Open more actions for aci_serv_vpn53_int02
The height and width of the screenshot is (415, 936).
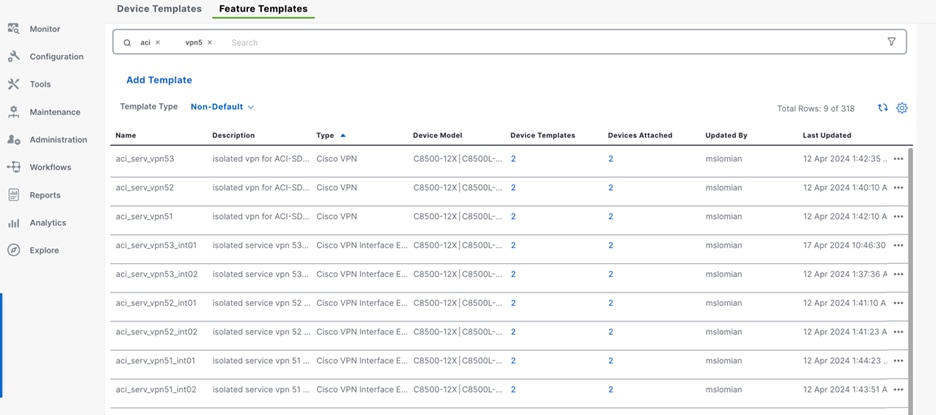(898, 274)
